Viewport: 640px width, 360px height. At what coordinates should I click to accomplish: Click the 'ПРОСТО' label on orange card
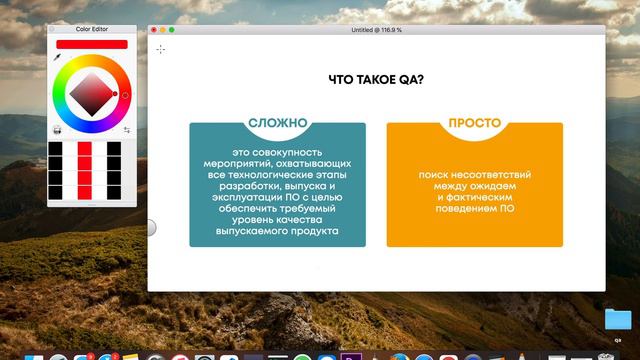[x=475, y=123]
